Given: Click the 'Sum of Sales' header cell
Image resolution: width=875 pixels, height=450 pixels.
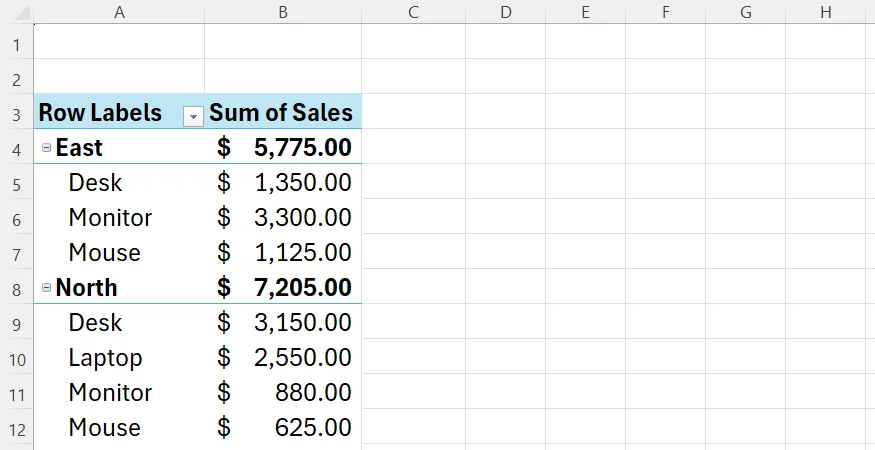Looking at the screenshot, I should [x=283, y=112].
